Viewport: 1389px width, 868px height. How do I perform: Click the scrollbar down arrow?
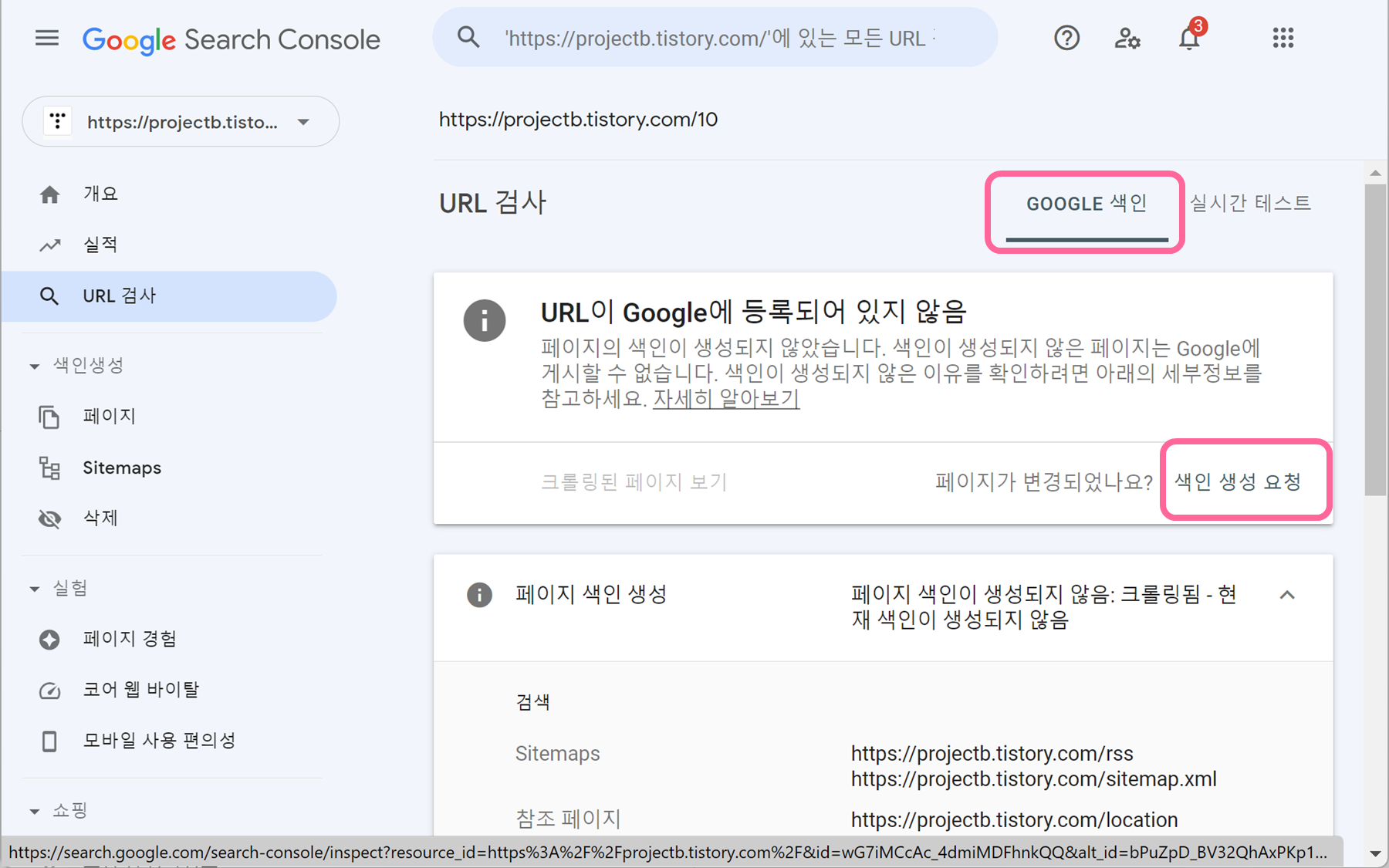point(1375,853)
